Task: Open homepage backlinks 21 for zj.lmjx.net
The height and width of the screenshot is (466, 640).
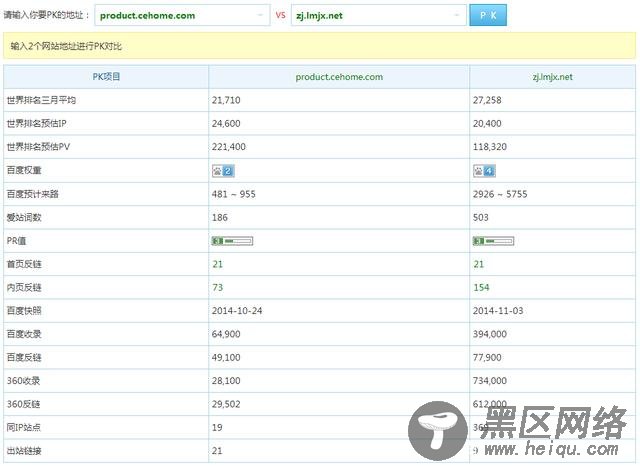Action: tap(478, 264)
